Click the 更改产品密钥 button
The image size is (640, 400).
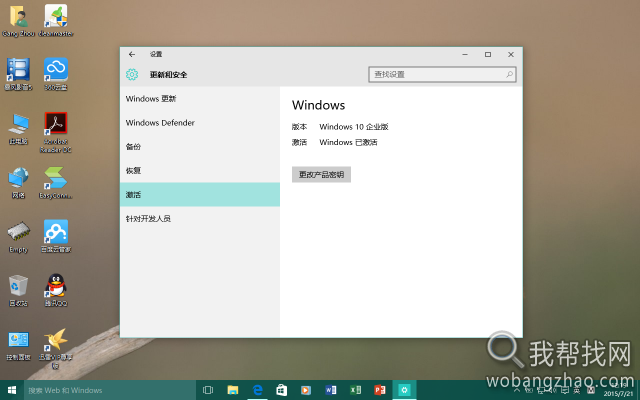point(321,175)
